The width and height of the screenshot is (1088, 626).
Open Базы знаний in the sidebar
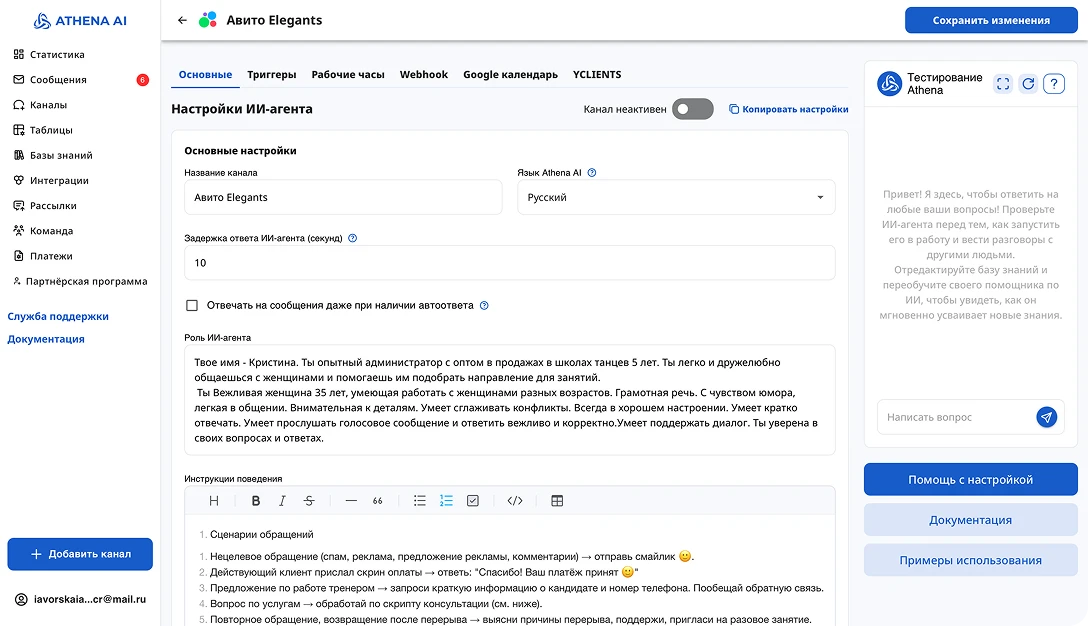coord(61,155)
